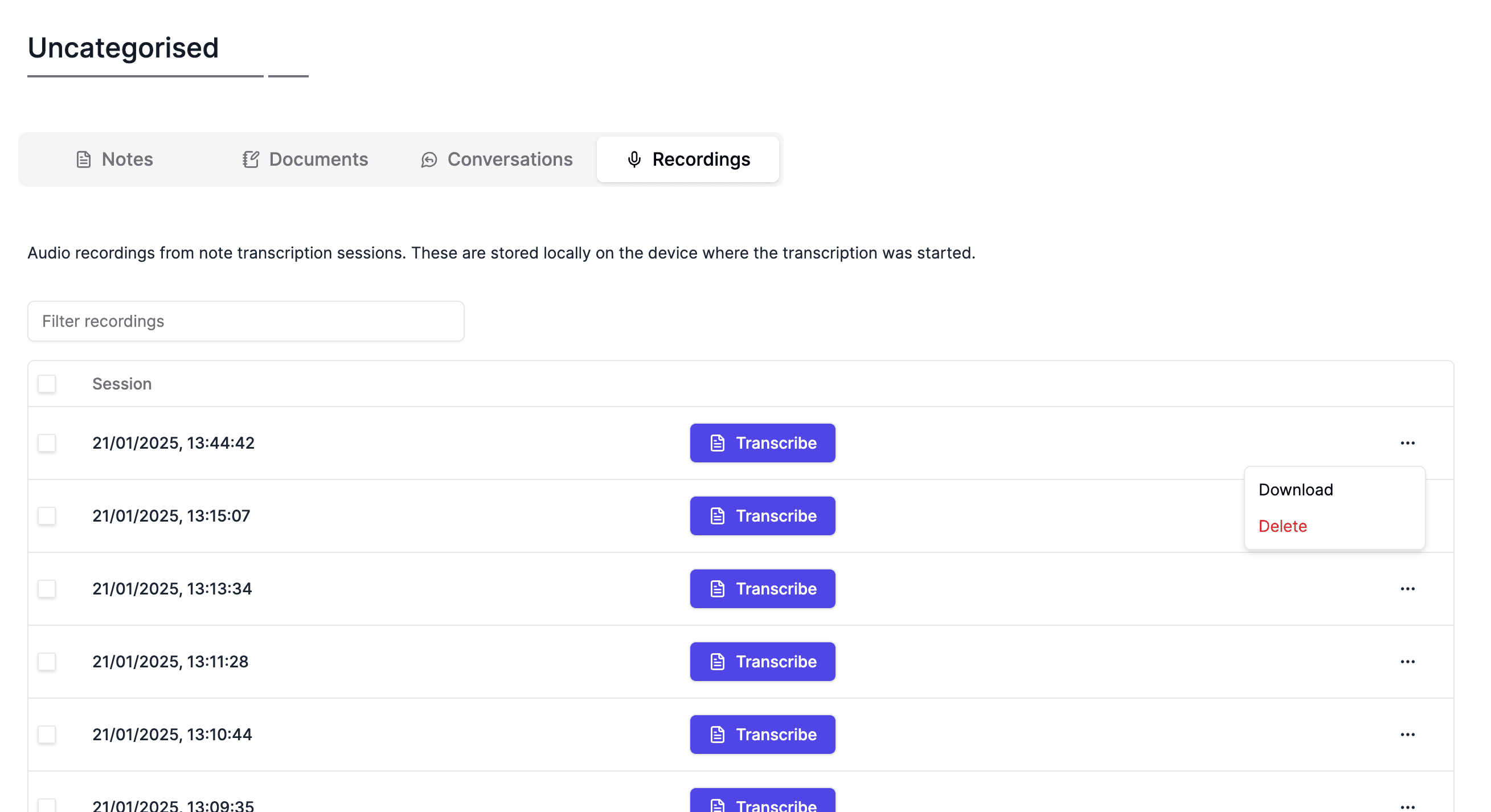Click the Recordings microphone icon

634,159
